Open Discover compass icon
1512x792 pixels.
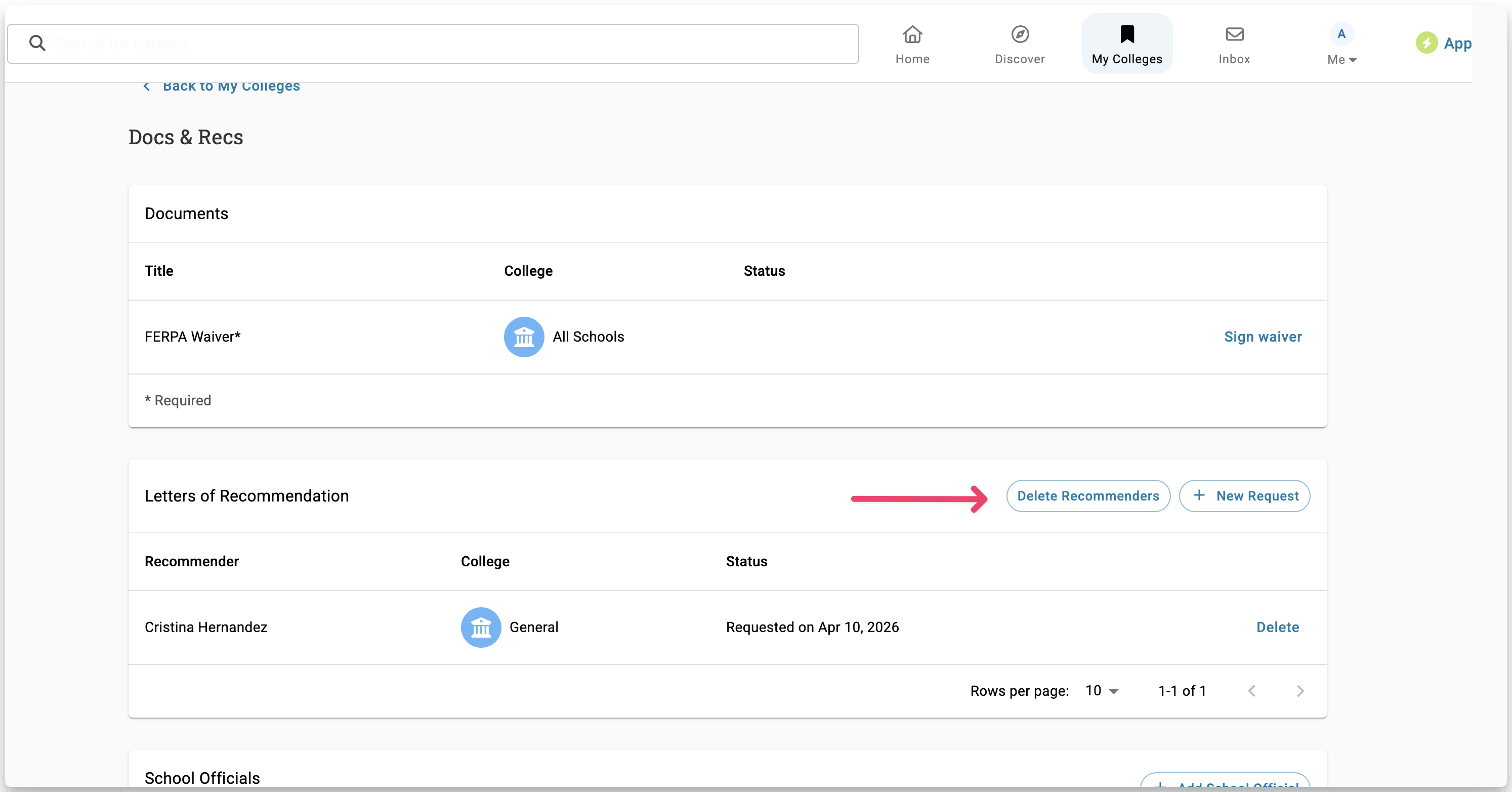[x=1020, y=34]
